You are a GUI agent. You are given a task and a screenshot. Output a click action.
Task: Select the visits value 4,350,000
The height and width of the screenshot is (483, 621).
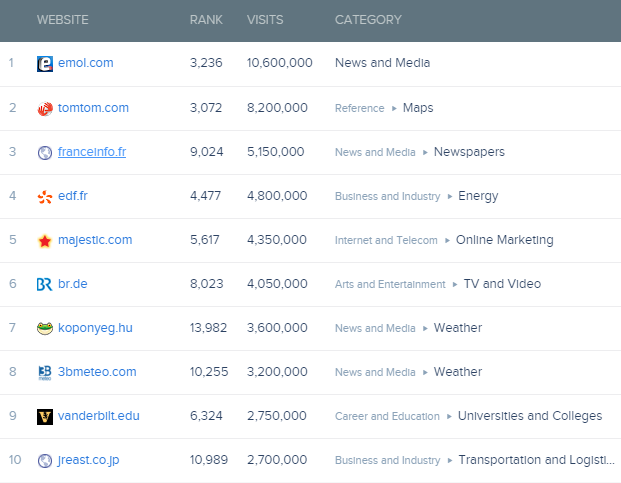coord(277,240)
